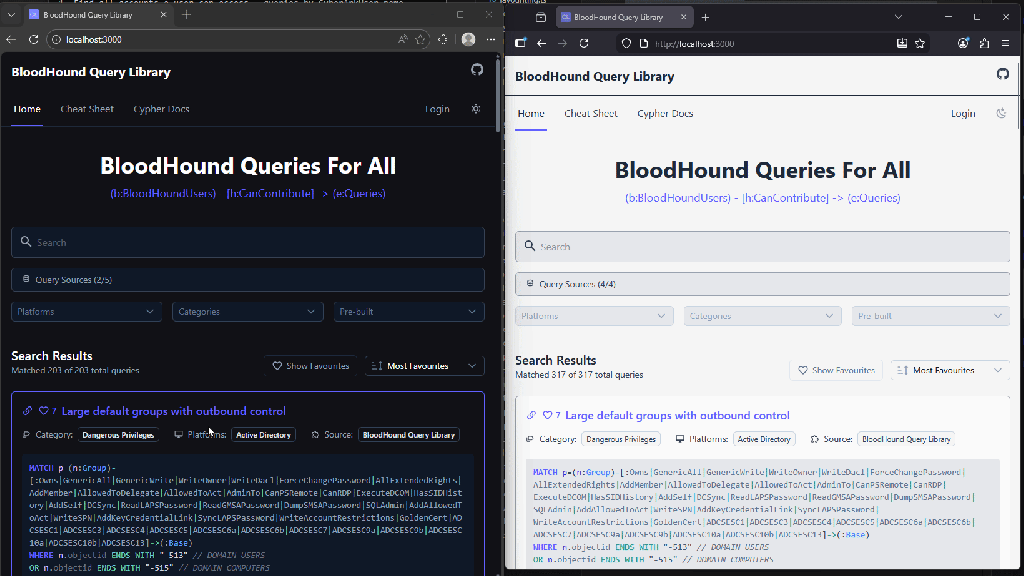Image resolution: width=1024 pixels, height=576 pixels.
Task: Click the Login link in the light-theme window
Action: 963,113
